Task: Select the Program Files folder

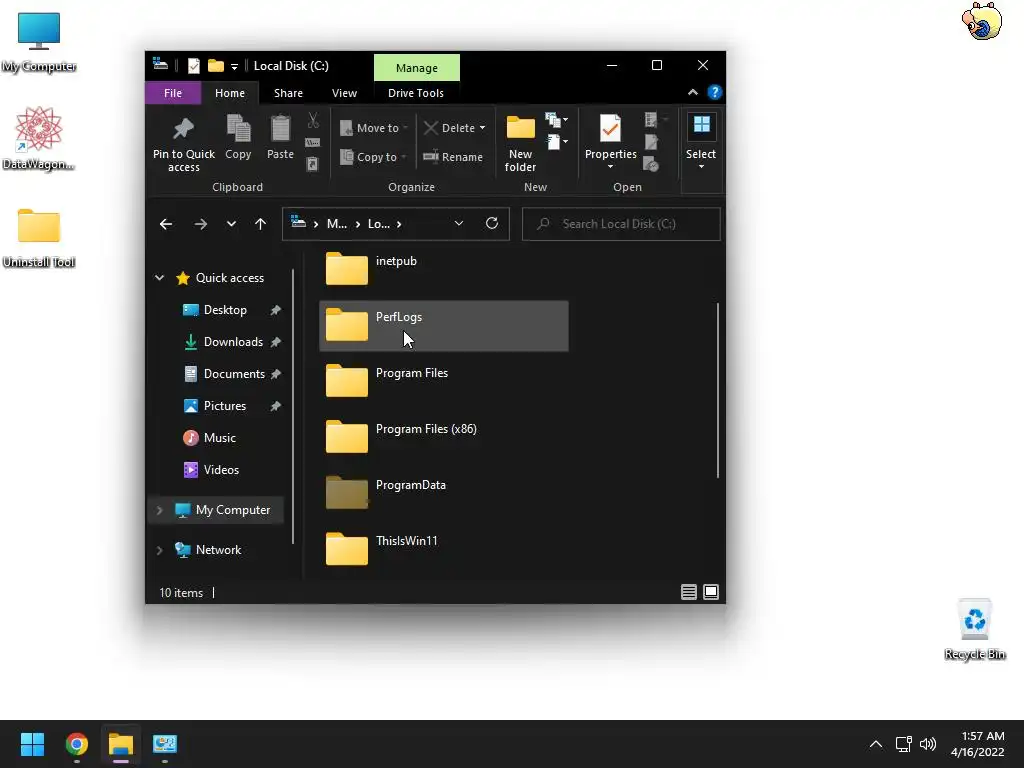Action: [x=444, y=381]
